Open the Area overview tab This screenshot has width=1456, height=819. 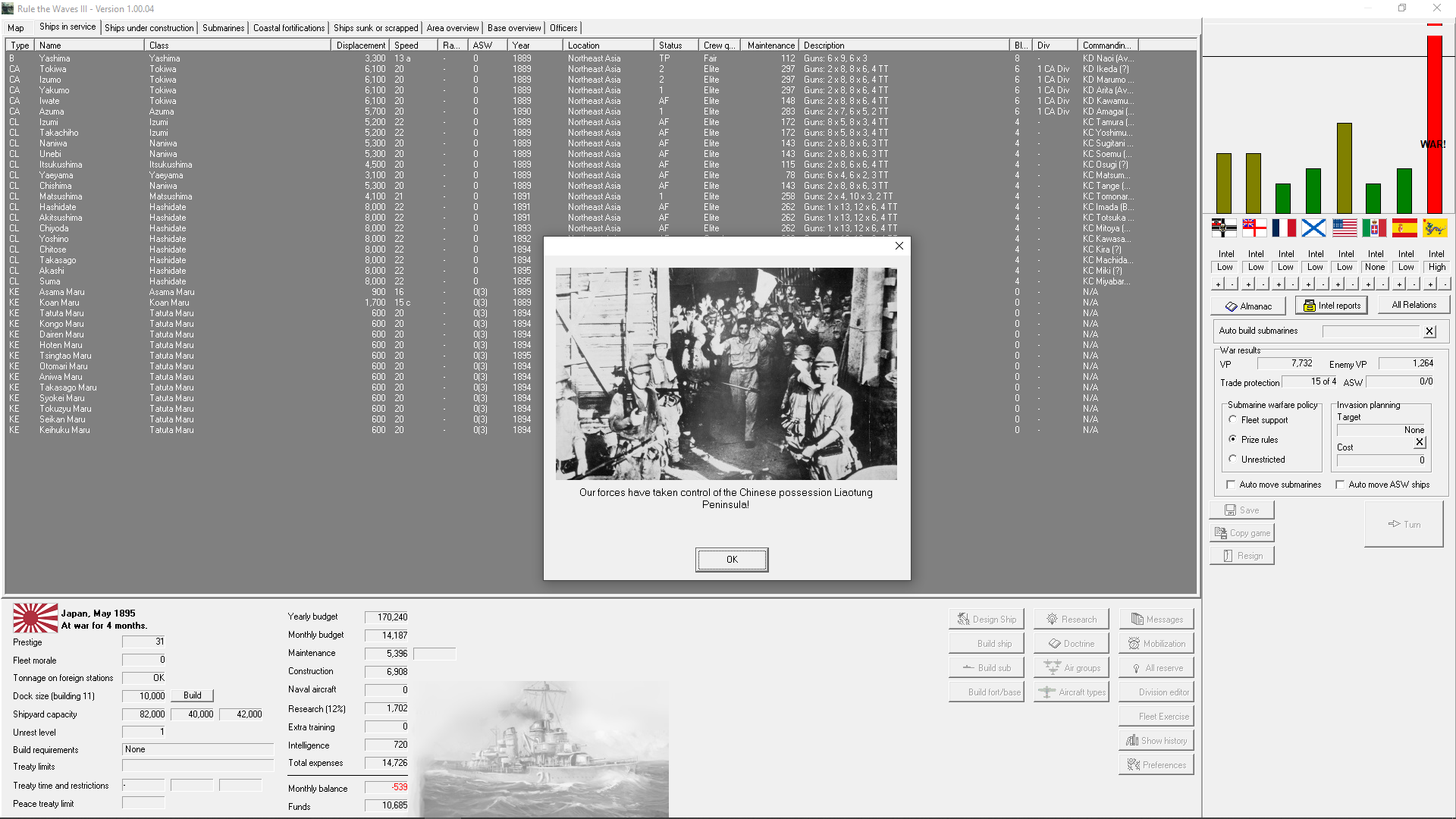click(452, 28)
